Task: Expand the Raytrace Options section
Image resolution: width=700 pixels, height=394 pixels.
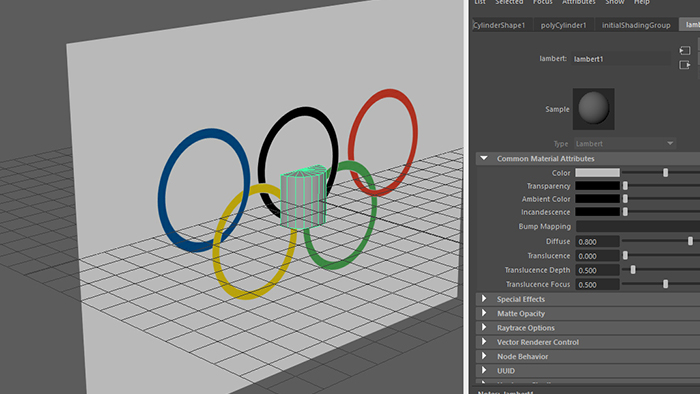Action: (484, 328)
